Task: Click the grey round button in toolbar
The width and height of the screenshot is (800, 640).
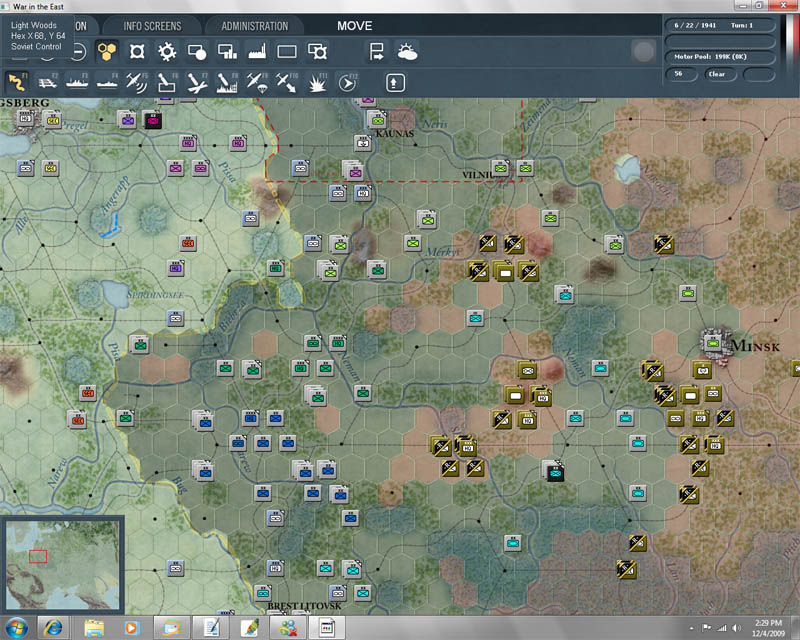Action: pos(643,51)
